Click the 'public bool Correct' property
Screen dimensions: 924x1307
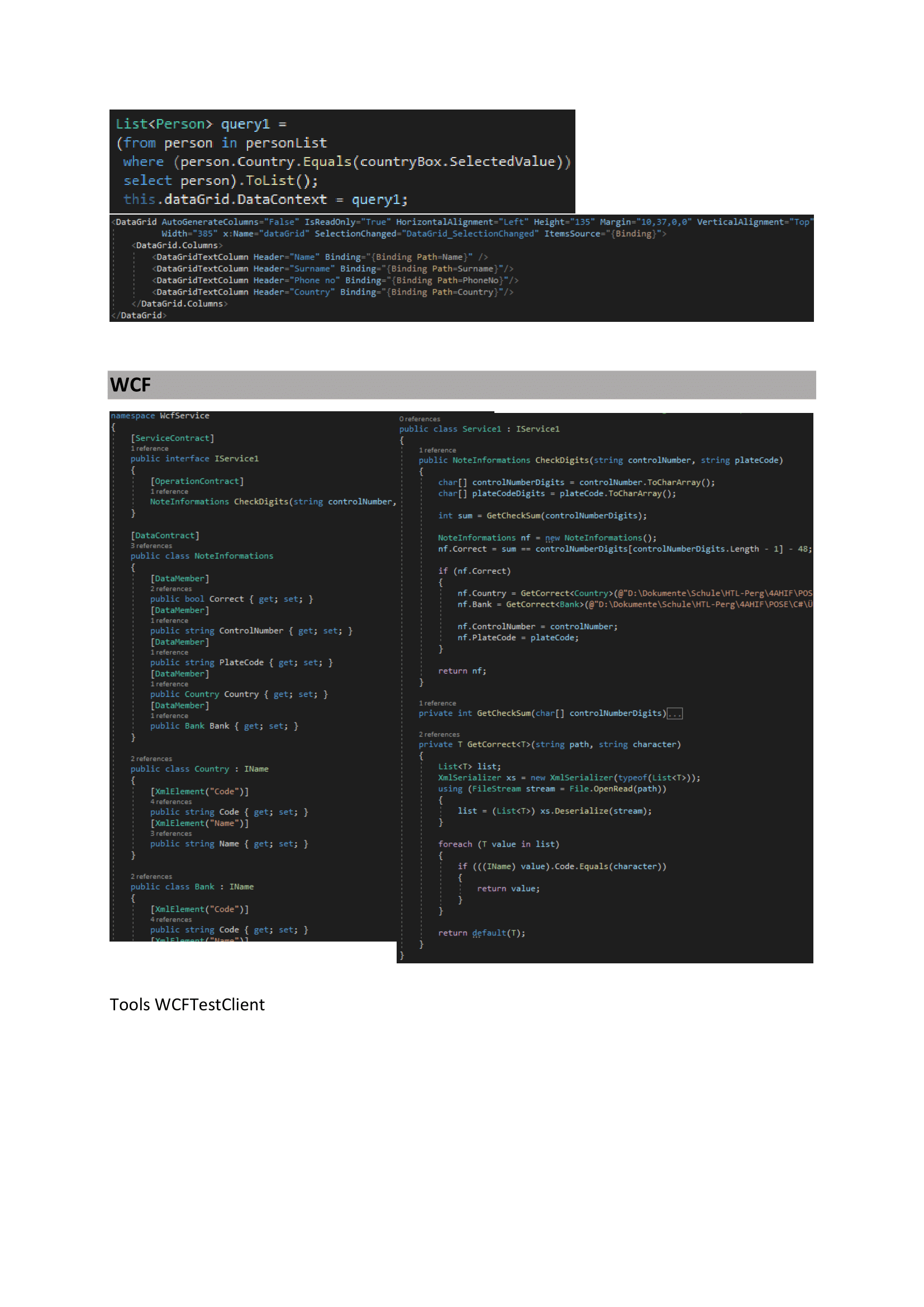tap(232, 599)
